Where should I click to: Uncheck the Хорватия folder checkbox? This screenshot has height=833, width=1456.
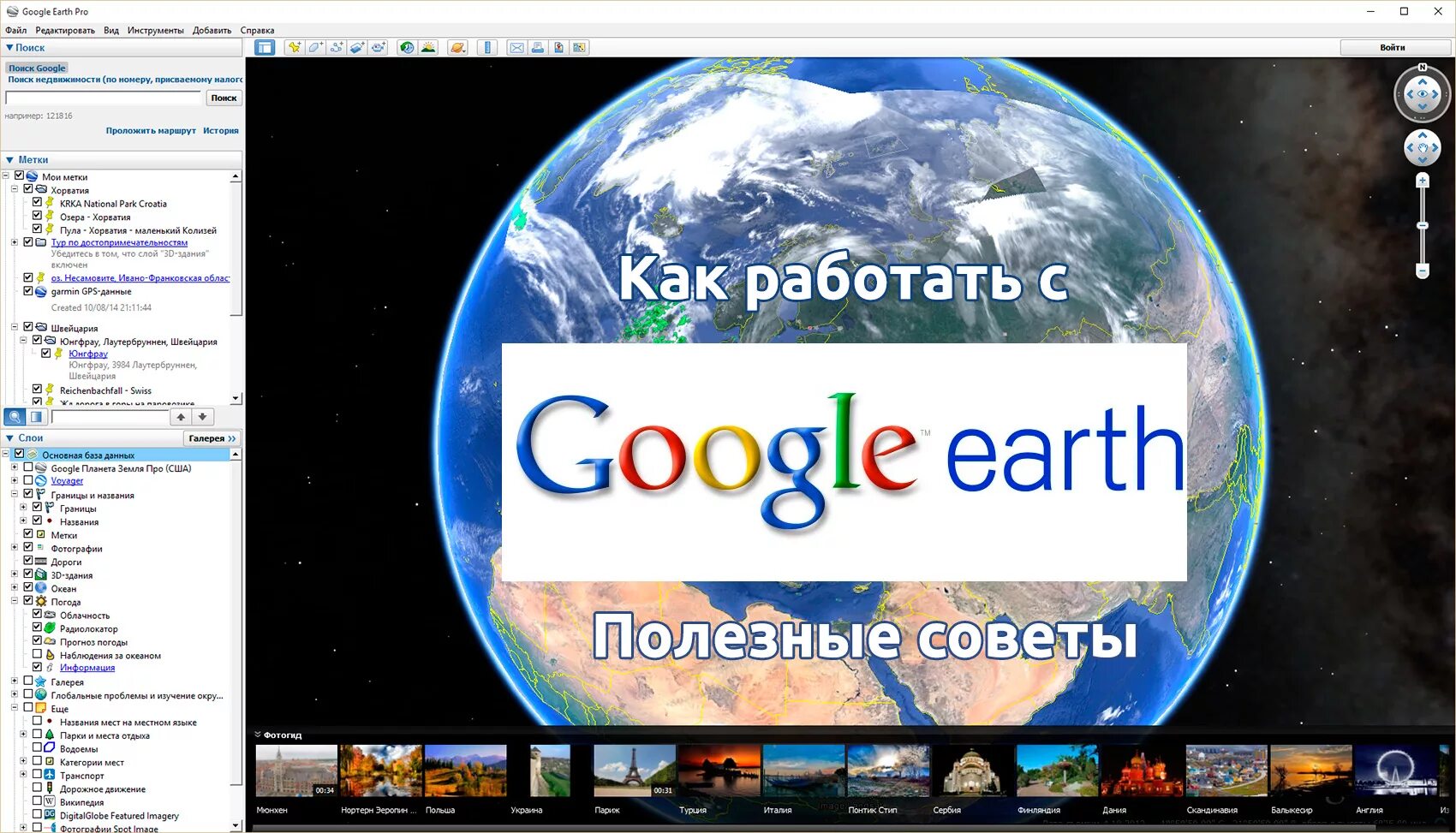28,189
